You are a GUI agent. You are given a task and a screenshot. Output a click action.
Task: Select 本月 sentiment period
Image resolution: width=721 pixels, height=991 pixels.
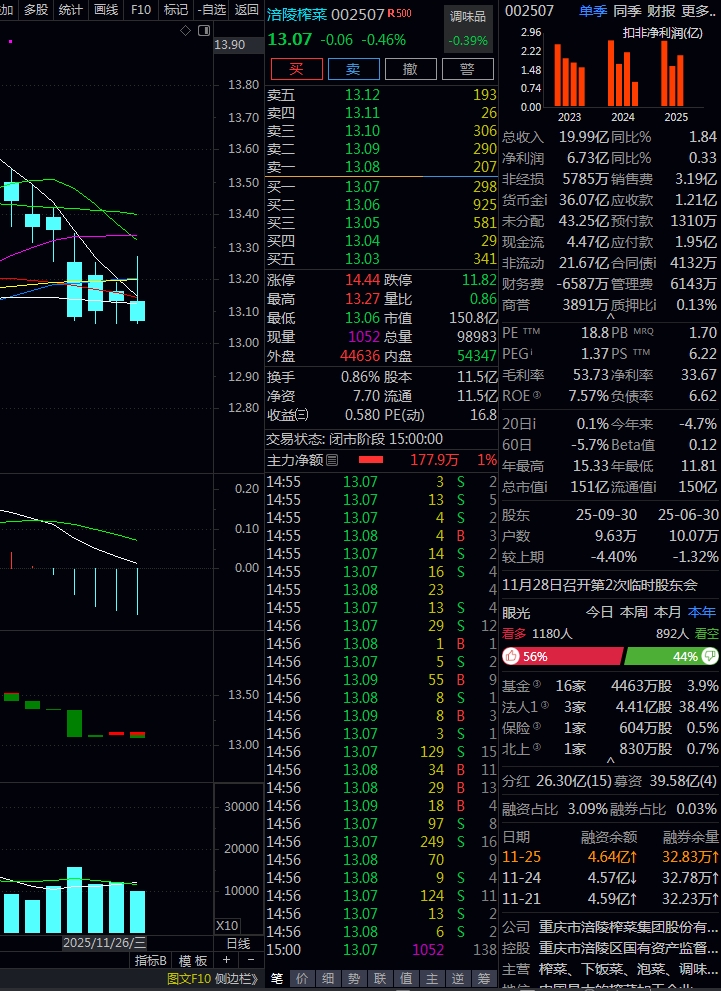point(668,612)
